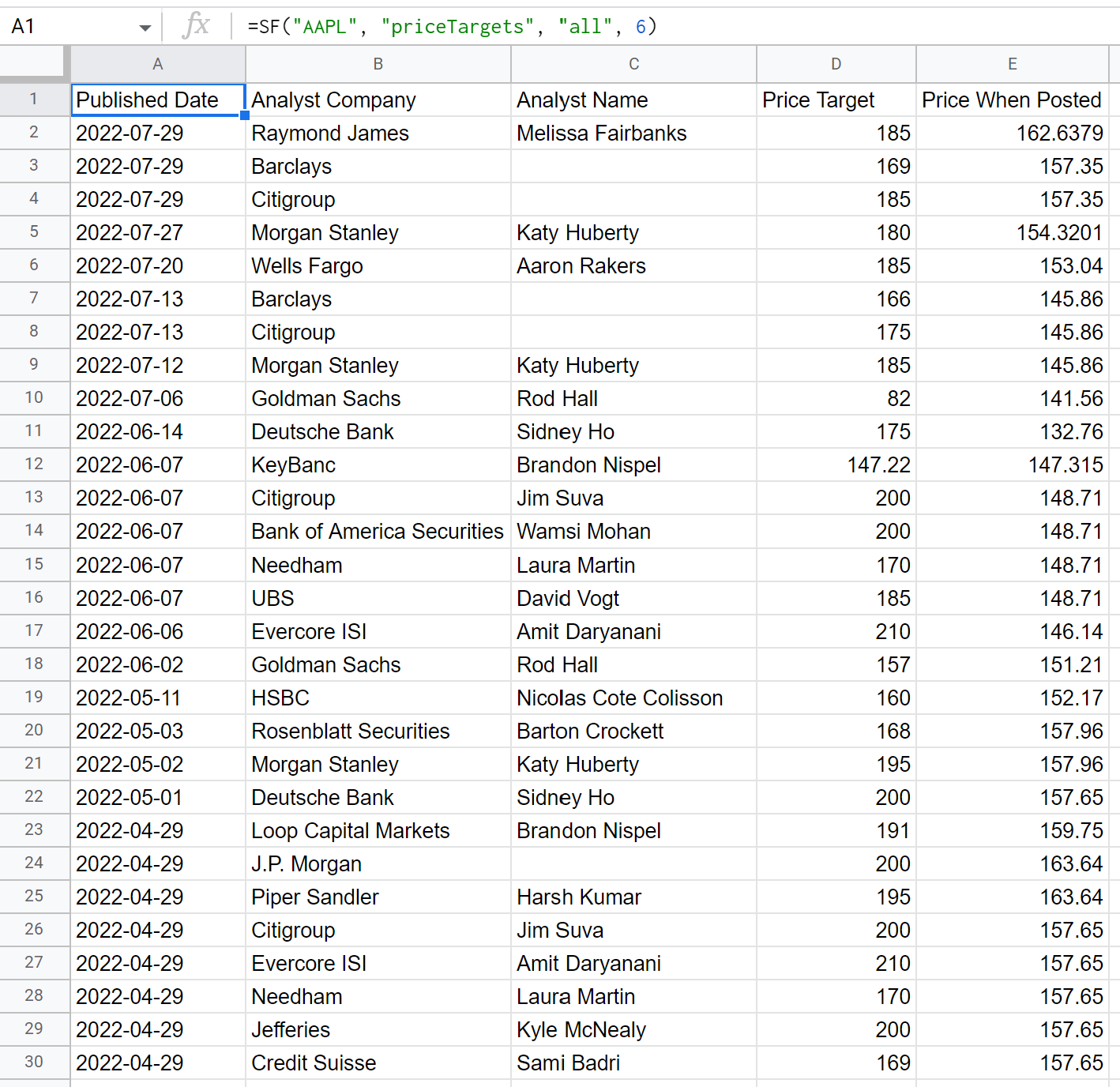This screenshot has width=1120, height=1087.
Task: Click the 'Published Date' header cell
Action: coord(158,100)
